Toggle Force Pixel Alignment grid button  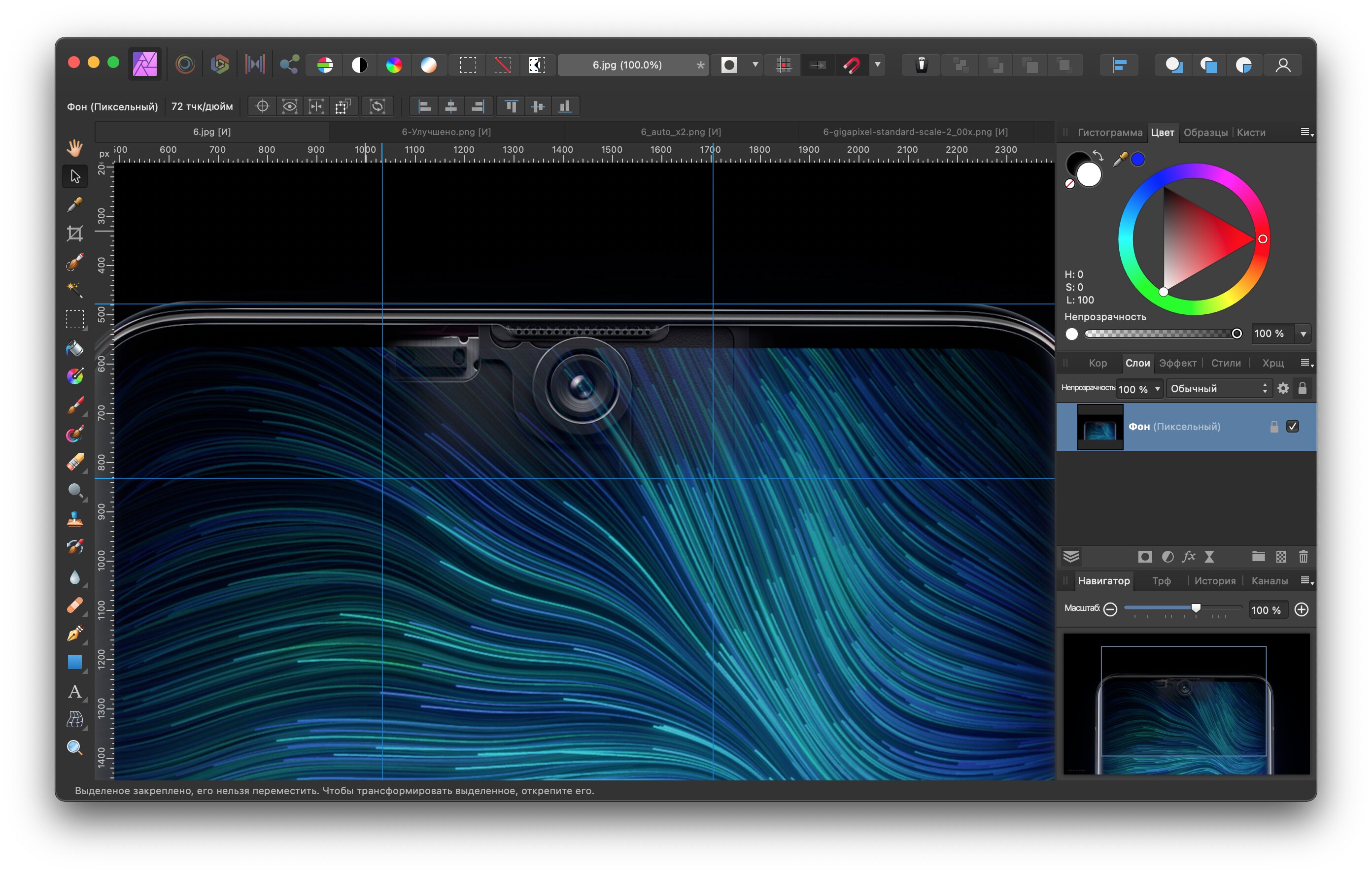pyautogui.click(x=784, y=65)
